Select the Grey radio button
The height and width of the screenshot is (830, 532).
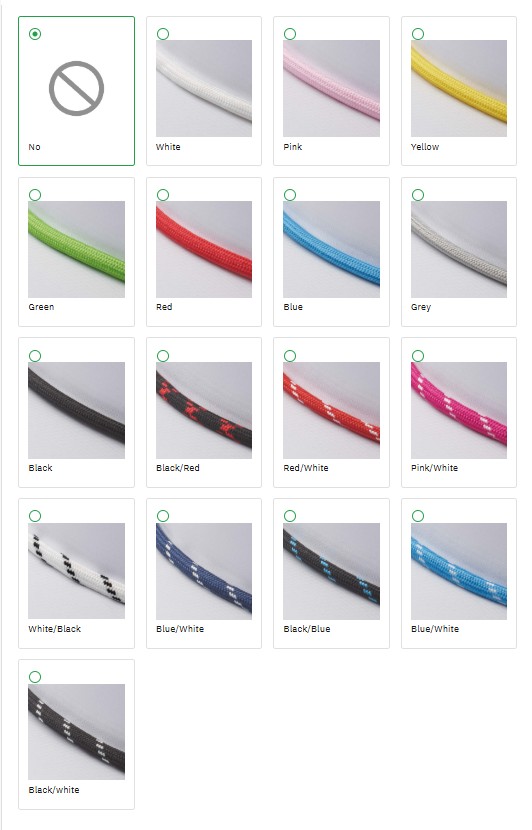pyautogui.click(x=418, y=195)
